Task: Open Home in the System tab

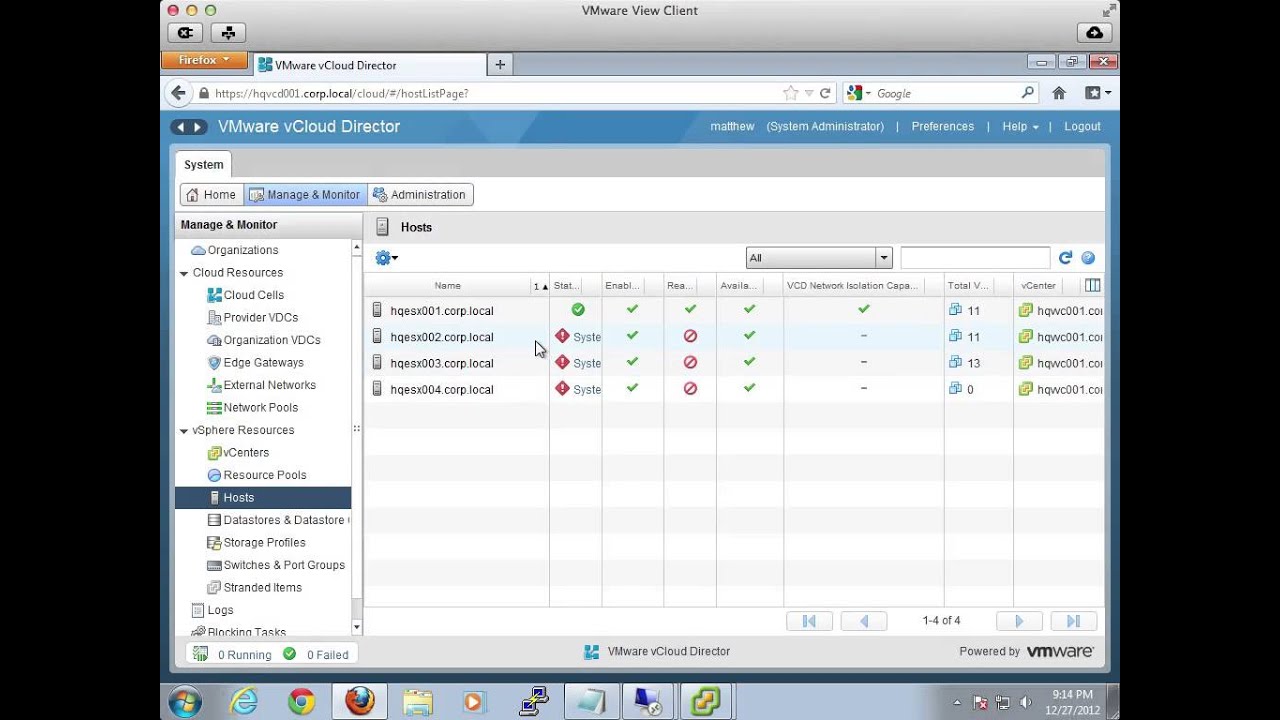Action: click(x=211, y=195)
